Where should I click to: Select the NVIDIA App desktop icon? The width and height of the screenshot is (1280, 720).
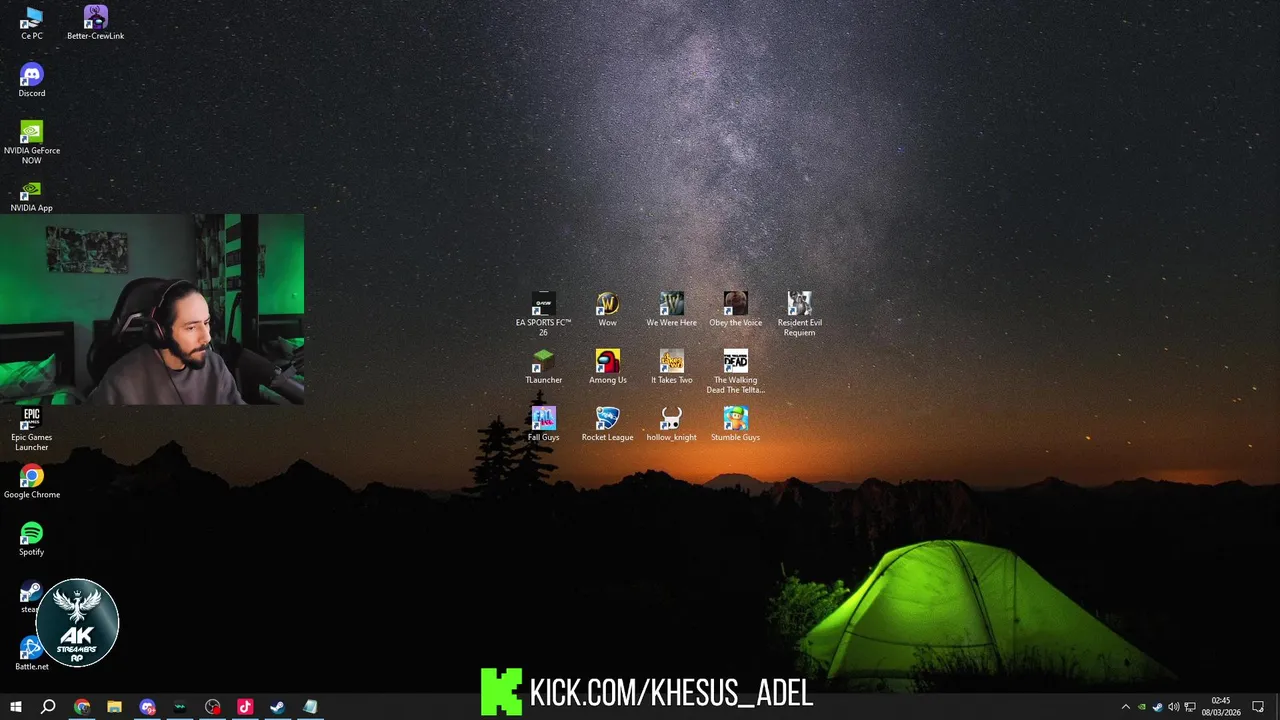pyautogui.click(x=31, y=195)
